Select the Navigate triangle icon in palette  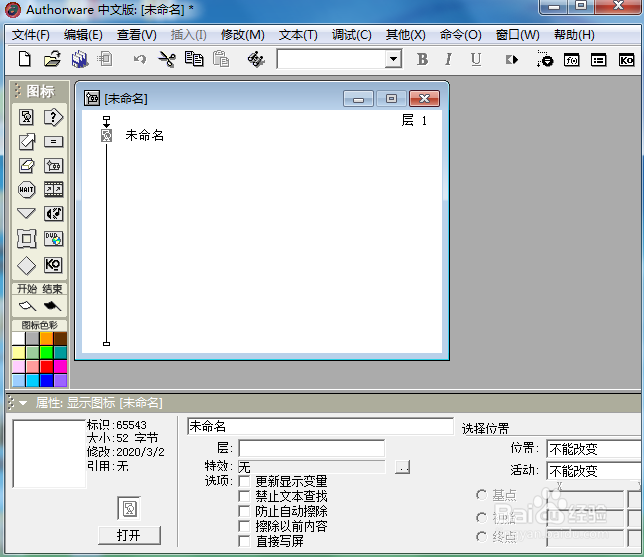(27, 213)
